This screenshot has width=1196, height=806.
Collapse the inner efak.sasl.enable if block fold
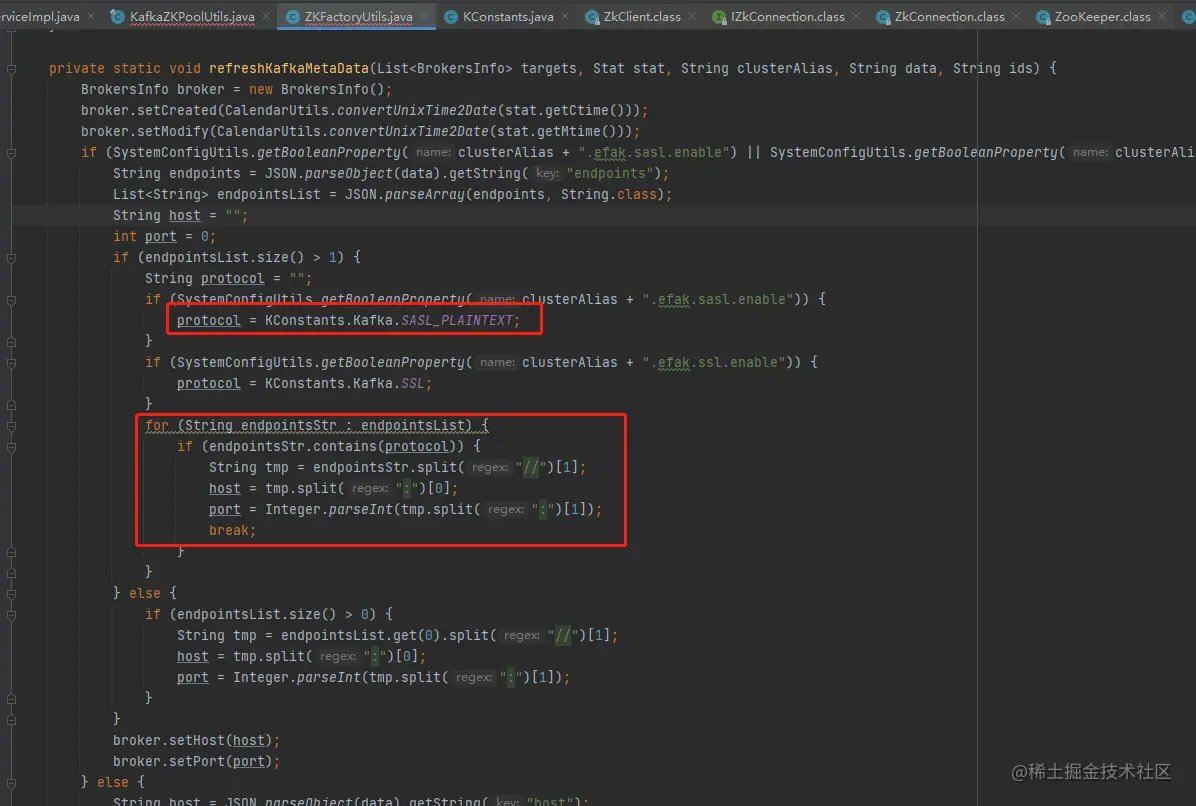11,300
